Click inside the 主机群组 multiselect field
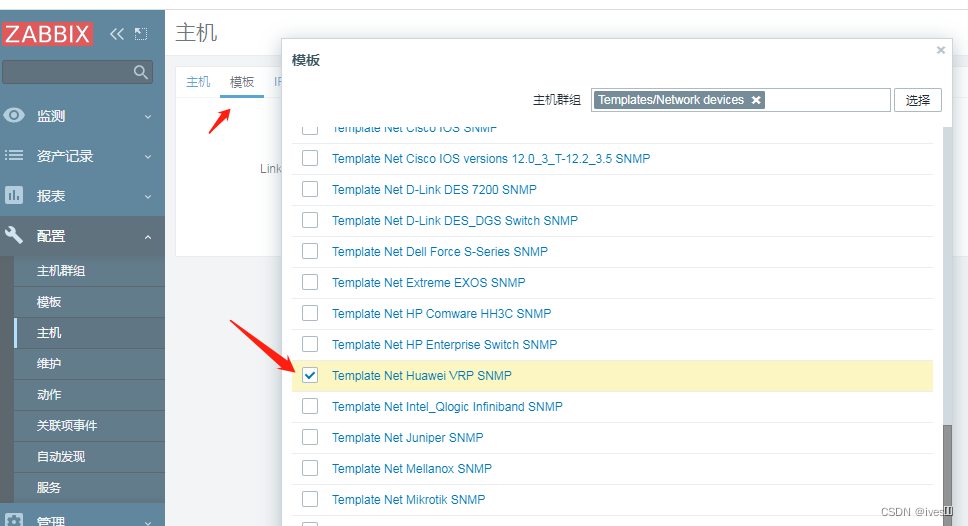 (x=741, y=100)
